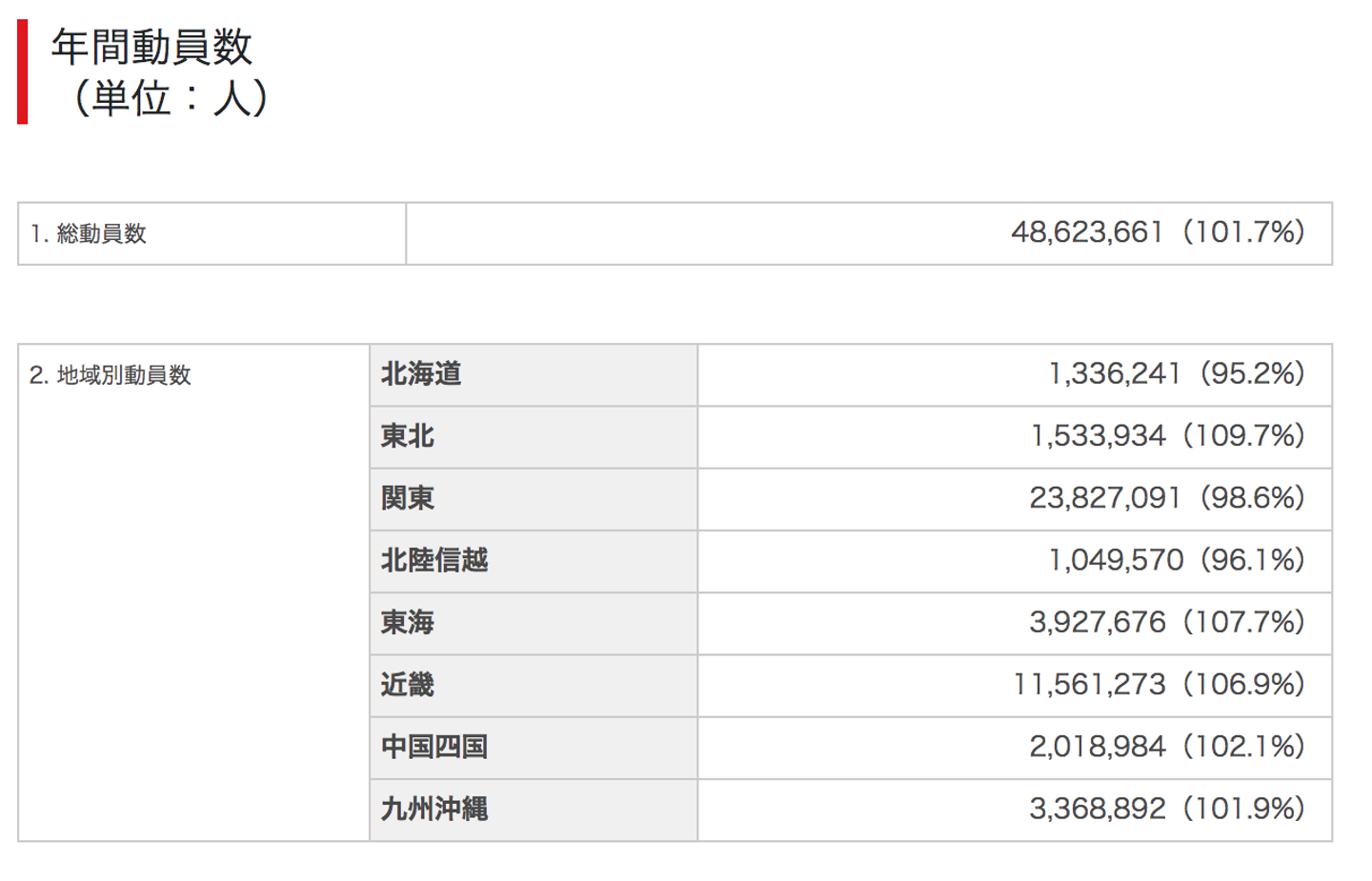Click the 北海道 region header cell
This screenshot has height=881, width=1372.
coord(421,374)
